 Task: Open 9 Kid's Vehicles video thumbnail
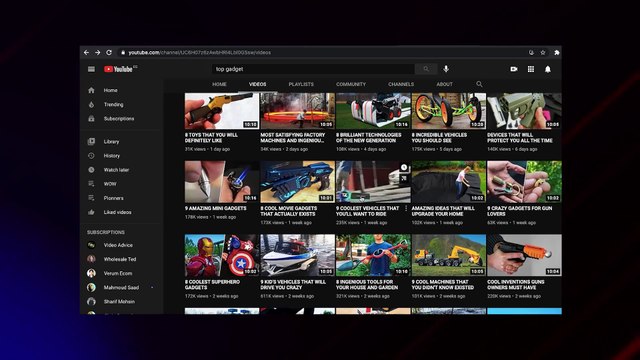[297, 255]
